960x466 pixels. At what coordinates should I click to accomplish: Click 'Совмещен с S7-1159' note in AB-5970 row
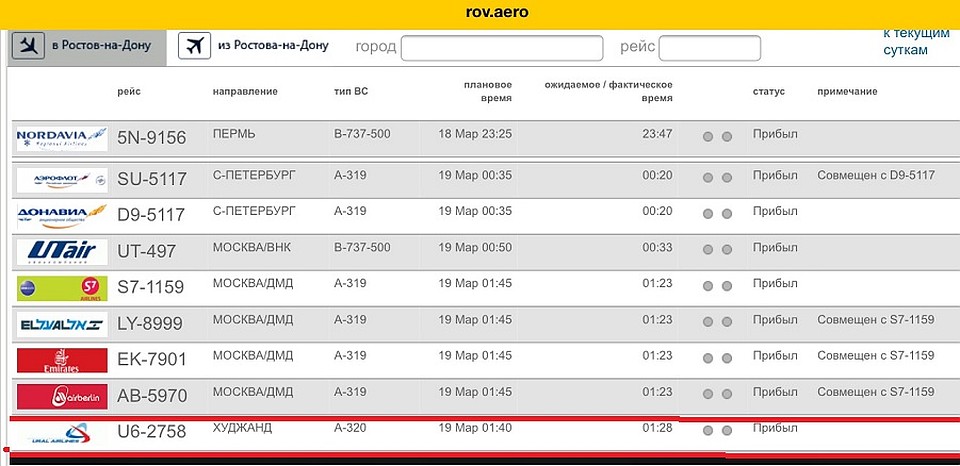[876, 392]
